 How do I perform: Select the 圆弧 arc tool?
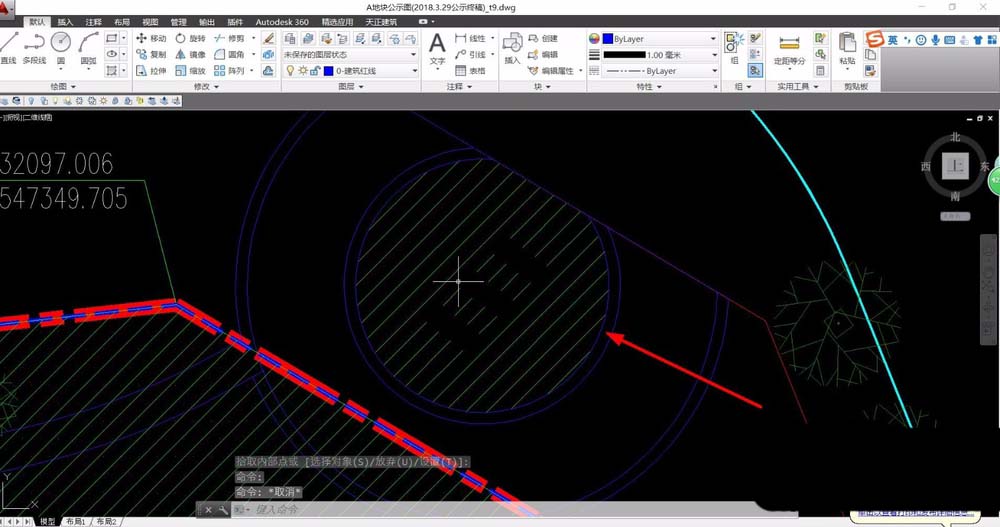(88, 47)
